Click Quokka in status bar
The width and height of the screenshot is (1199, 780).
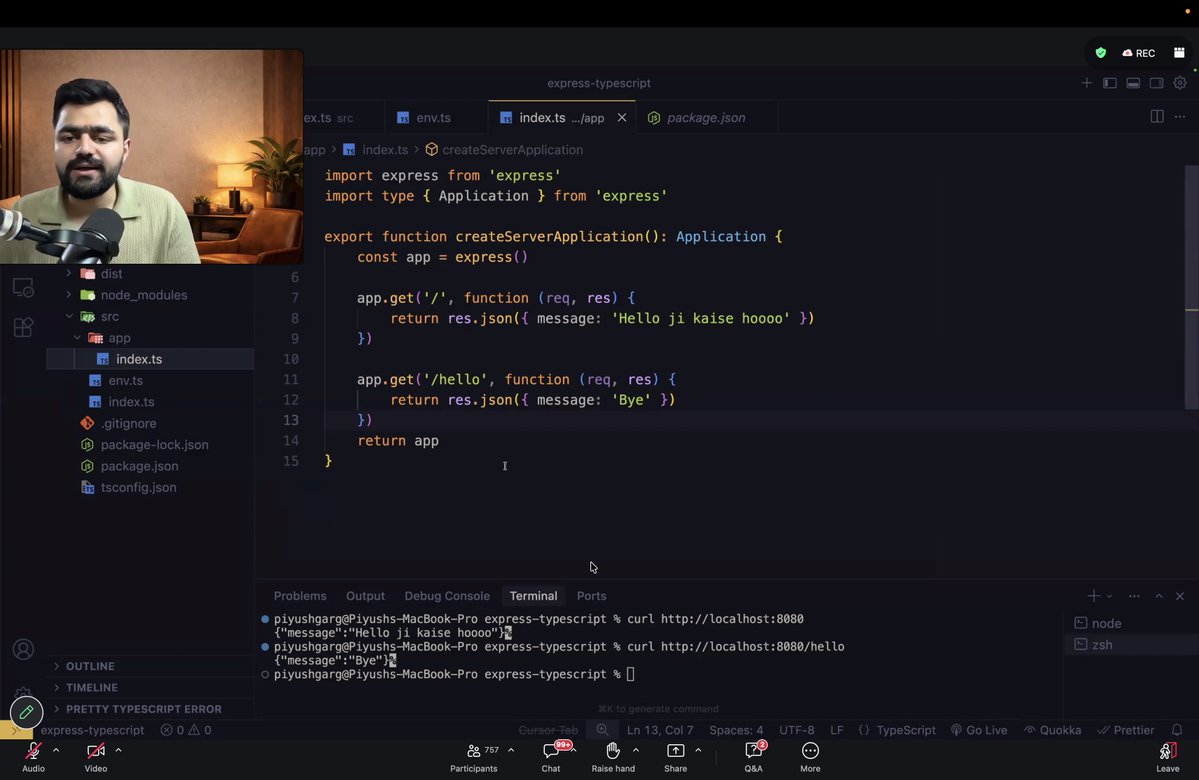click(x=1052, y=730)
